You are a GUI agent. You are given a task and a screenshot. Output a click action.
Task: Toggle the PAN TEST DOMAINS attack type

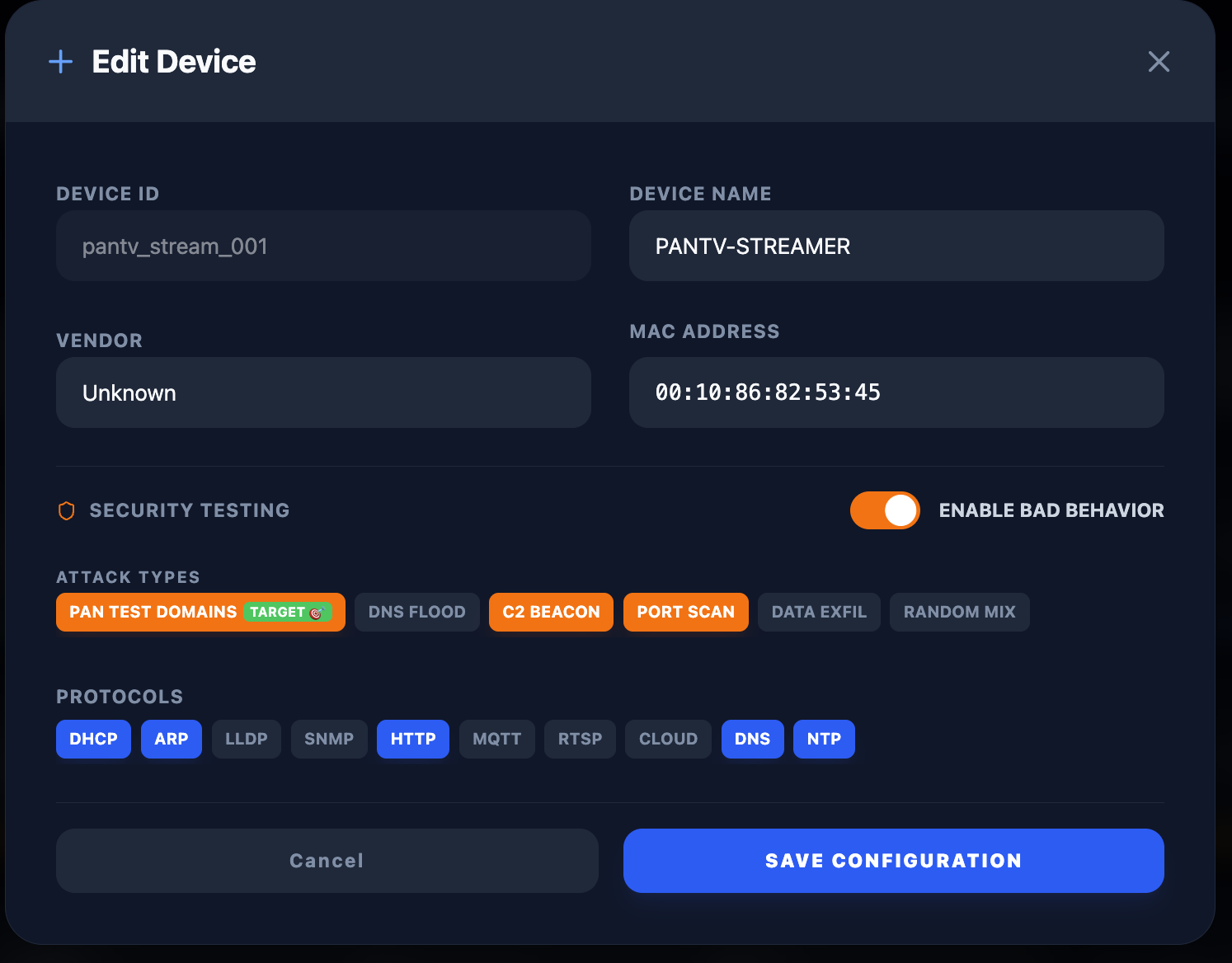coord(200,612)
